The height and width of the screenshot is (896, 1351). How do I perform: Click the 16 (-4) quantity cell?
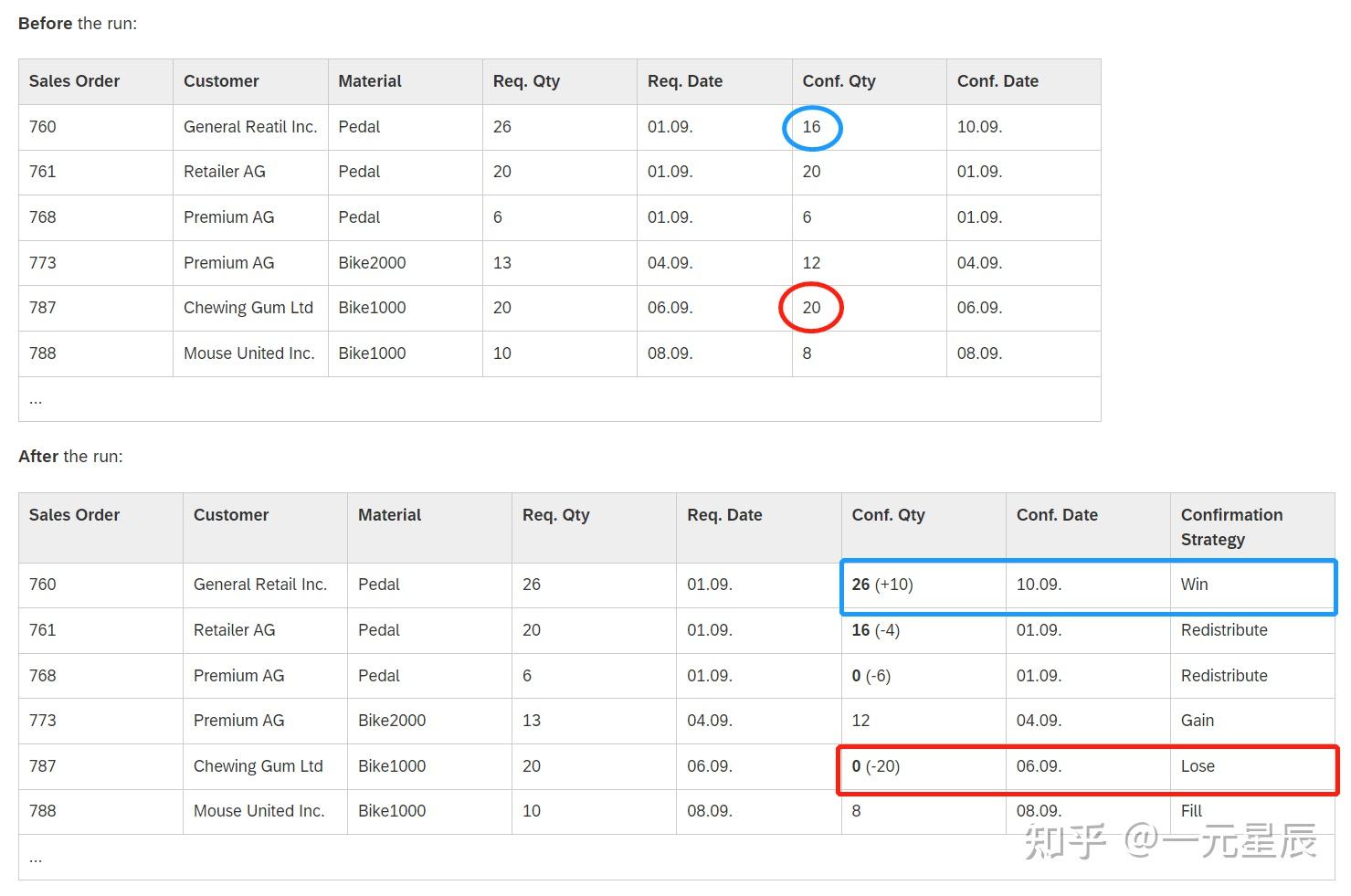[875, 630]
